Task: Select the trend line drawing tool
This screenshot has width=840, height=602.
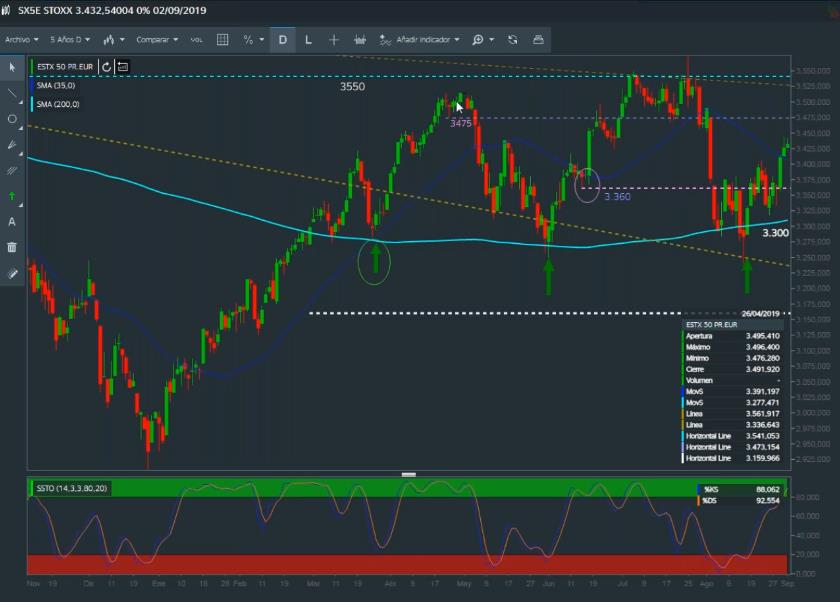Action: tap(12, 93)
